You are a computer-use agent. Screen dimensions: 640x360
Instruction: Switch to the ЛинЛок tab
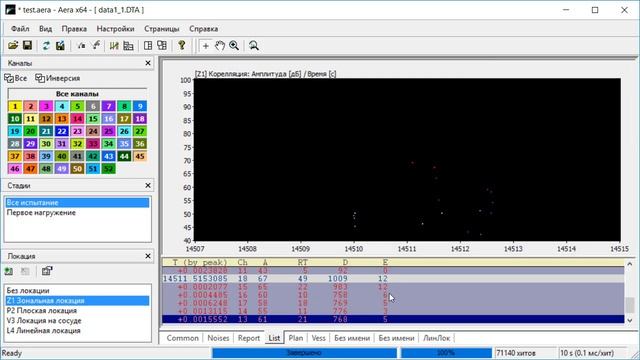click(x=436, y=338)
